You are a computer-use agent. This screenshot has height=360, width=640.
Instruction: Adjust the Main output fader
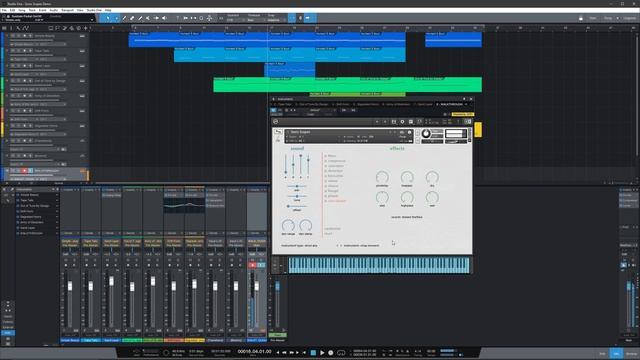click(629, 287)
